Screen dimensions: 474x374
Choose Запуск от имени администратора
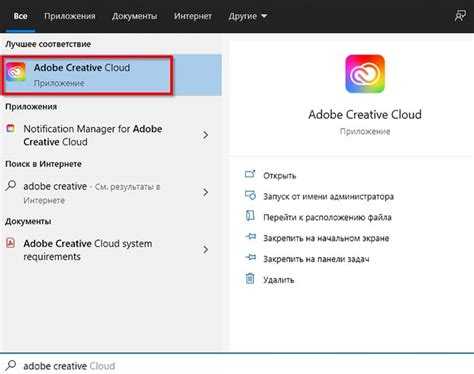point(328,197)
